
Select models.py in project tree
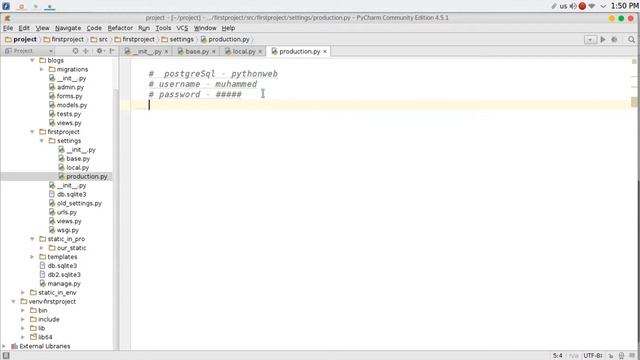(68, 105)
